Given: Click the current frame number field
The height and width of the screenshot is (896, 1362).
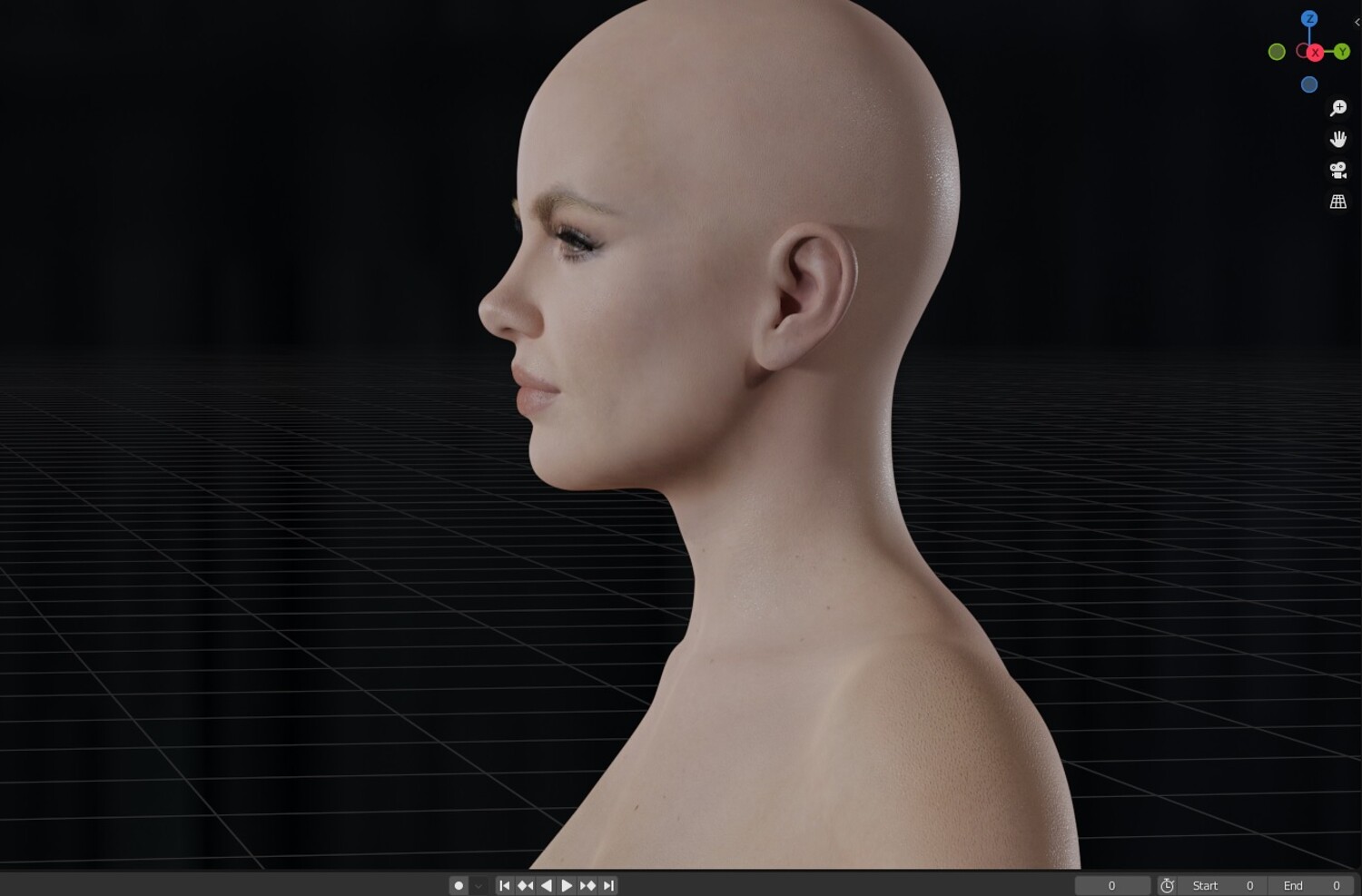Looking at the screenshot, I should click(x=1112, y=885).
